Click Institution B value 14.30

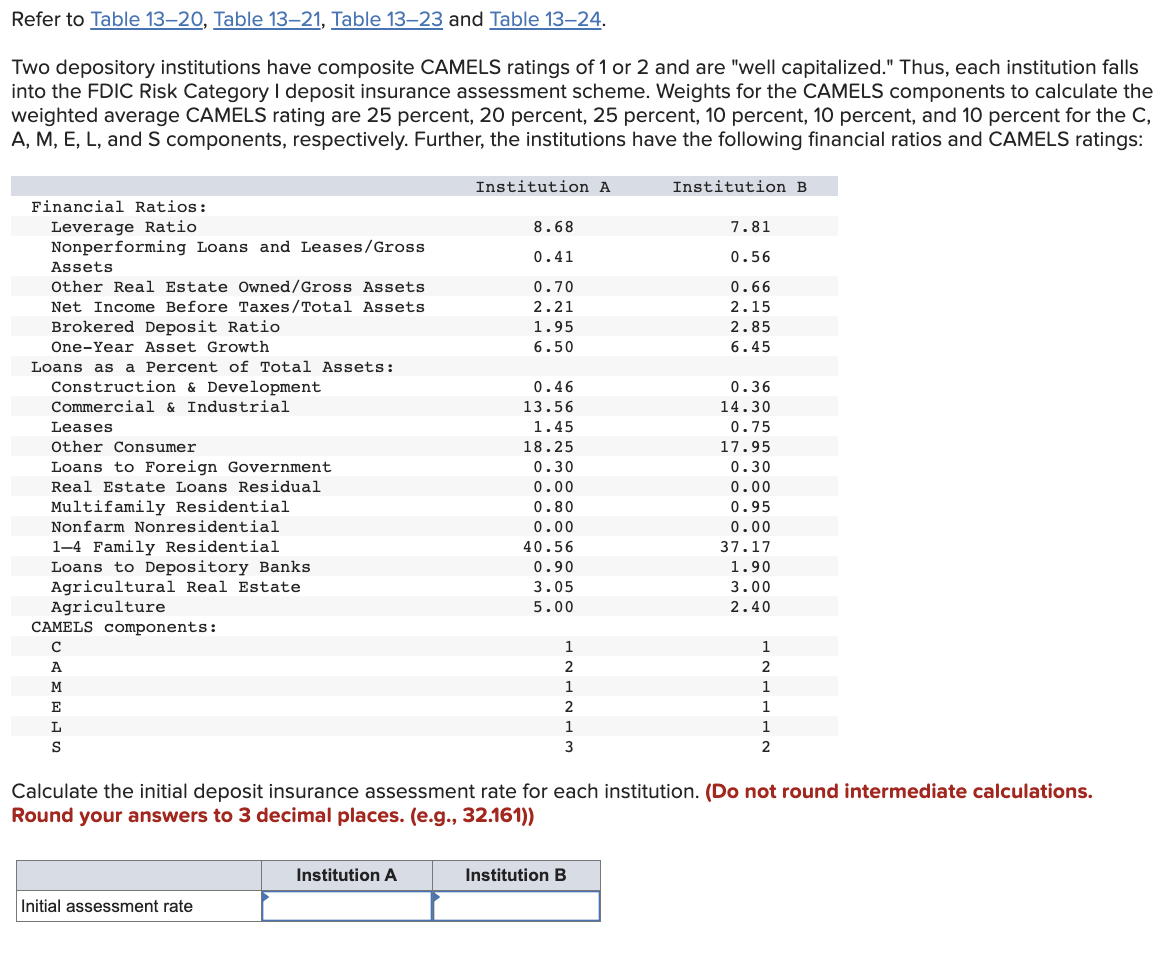[x=746, y=407]
